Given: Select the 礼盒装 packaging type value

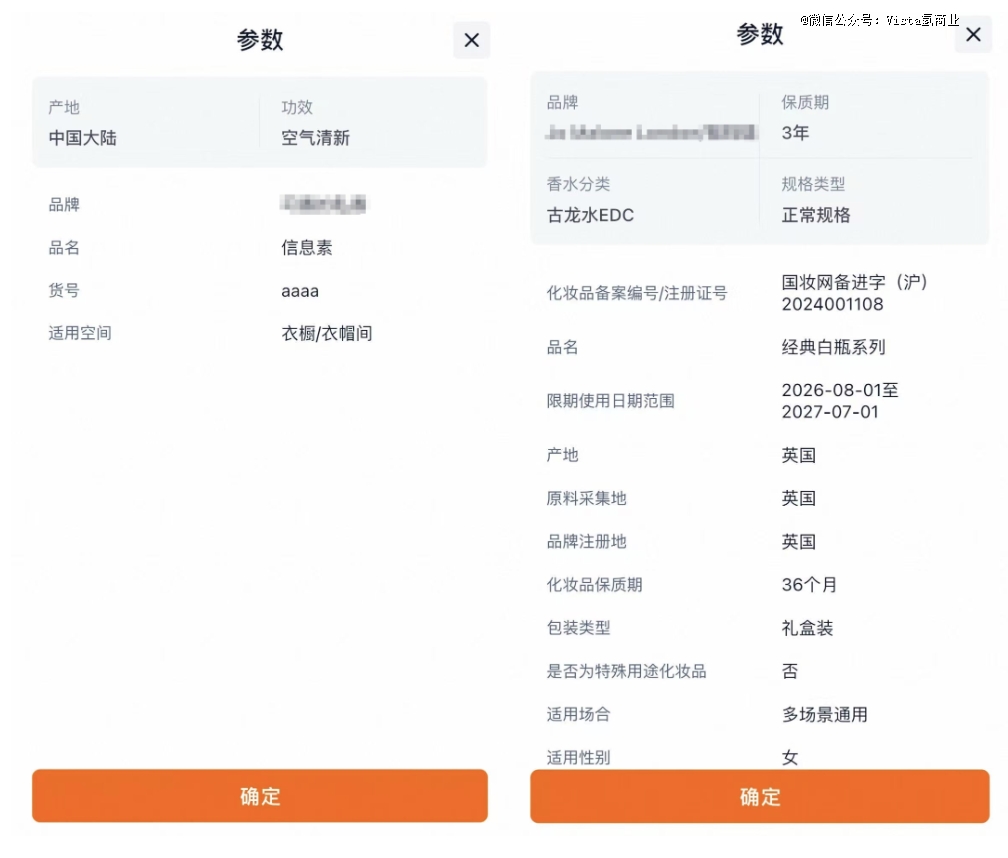Looking at the screenshot, I should click(807, 628).
